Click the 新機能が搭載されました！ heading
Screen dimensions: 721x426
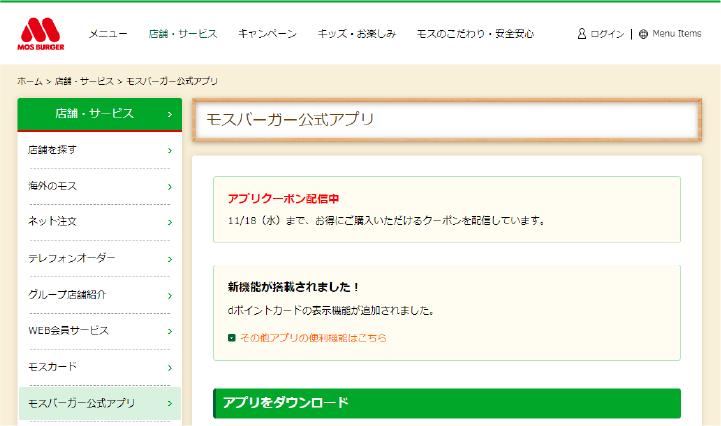(293, 288)
